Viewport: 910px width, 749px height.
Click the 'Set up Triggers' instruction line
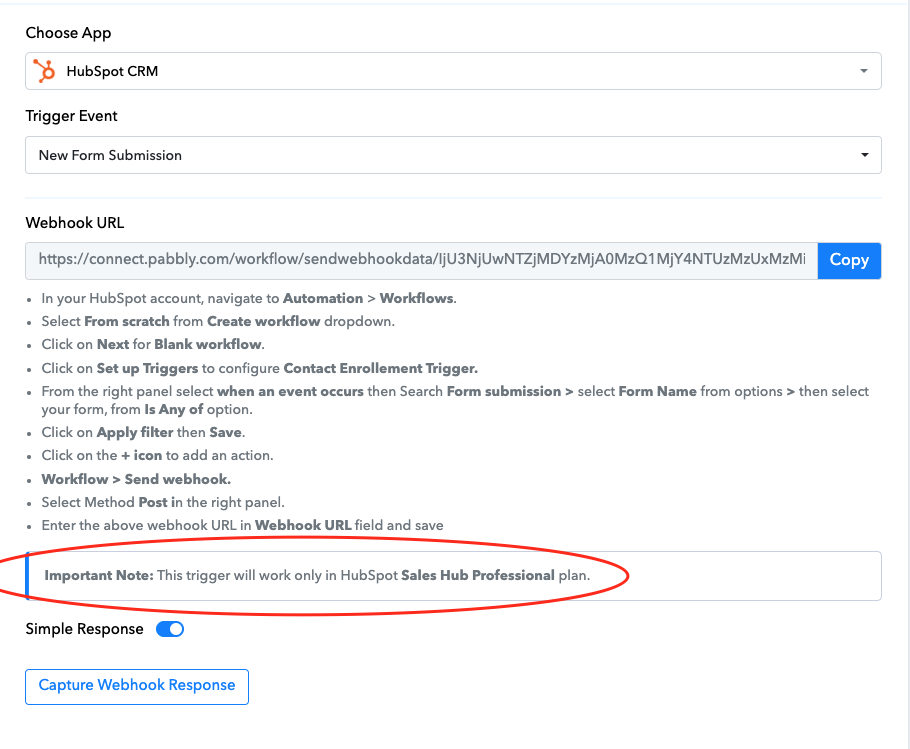pyautogui.click(x=259, y=368)
